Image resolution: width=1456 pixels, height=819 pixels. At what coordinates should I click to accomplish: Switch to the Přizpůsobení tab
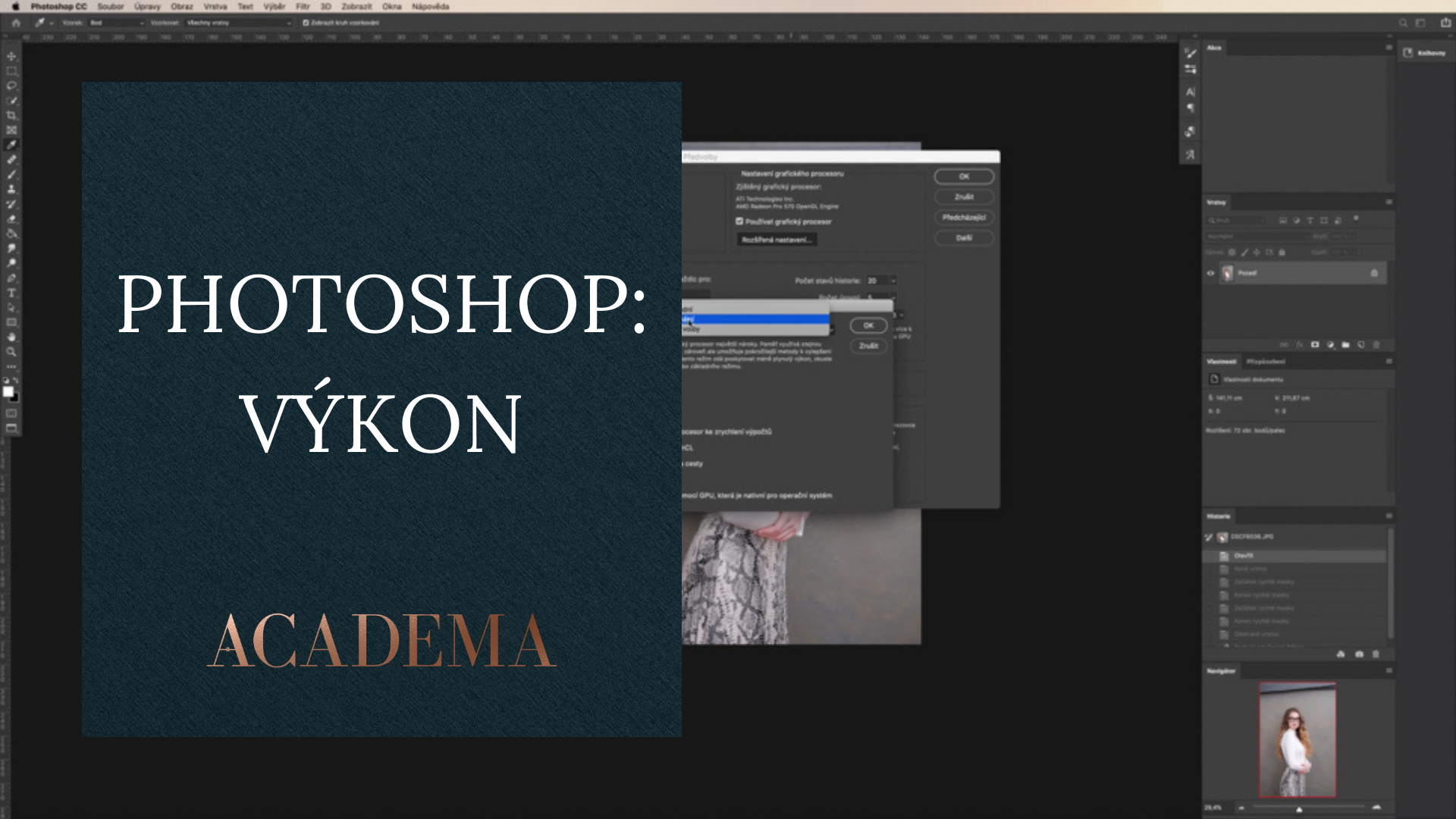tap(1266, 362)
